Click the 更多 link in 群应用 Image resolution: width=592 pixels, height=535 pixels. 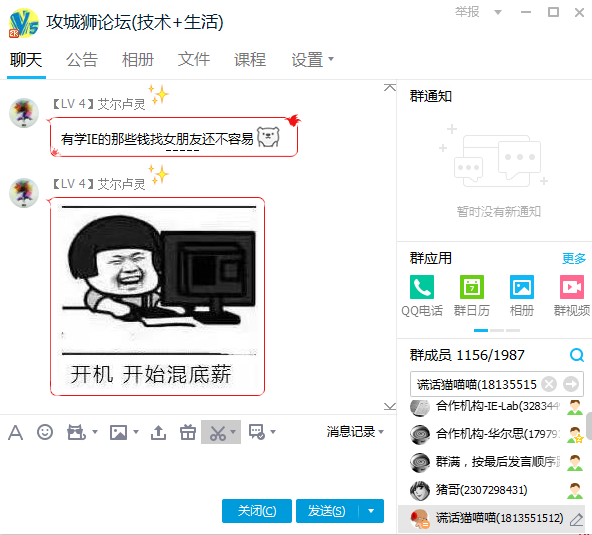pyautogui.click(x=574, y=259)
